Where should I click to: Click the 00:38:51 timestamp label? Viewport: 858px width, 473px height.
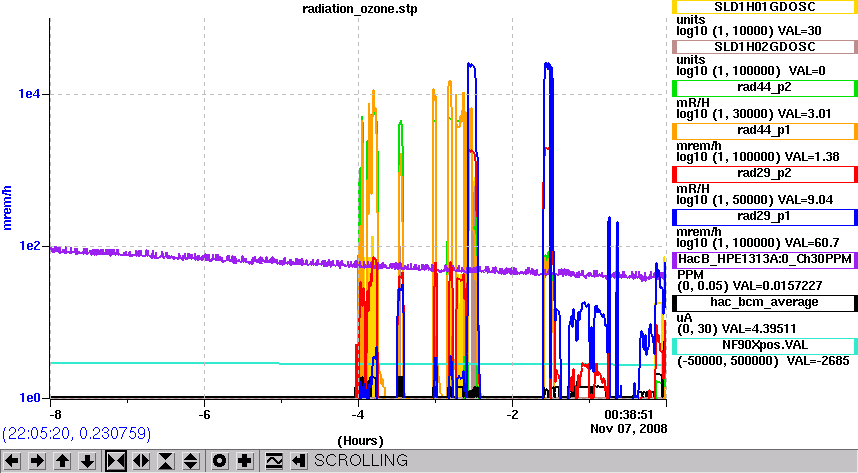[629, 415]
